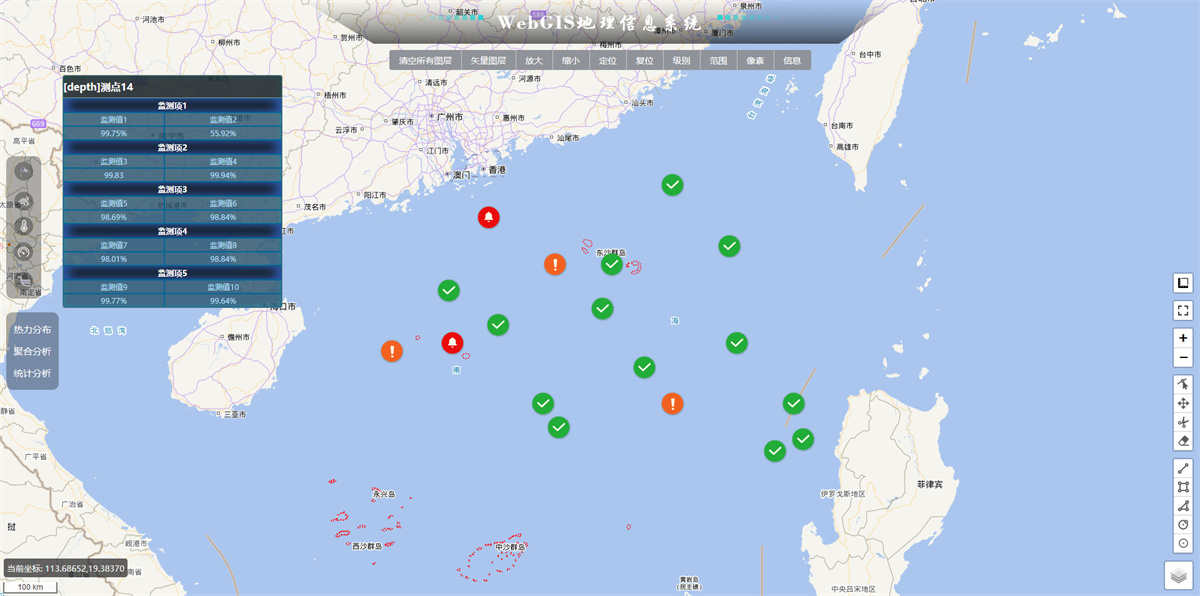Click the 98.69% value cell
1200x596 pixels.
(114, 217)
